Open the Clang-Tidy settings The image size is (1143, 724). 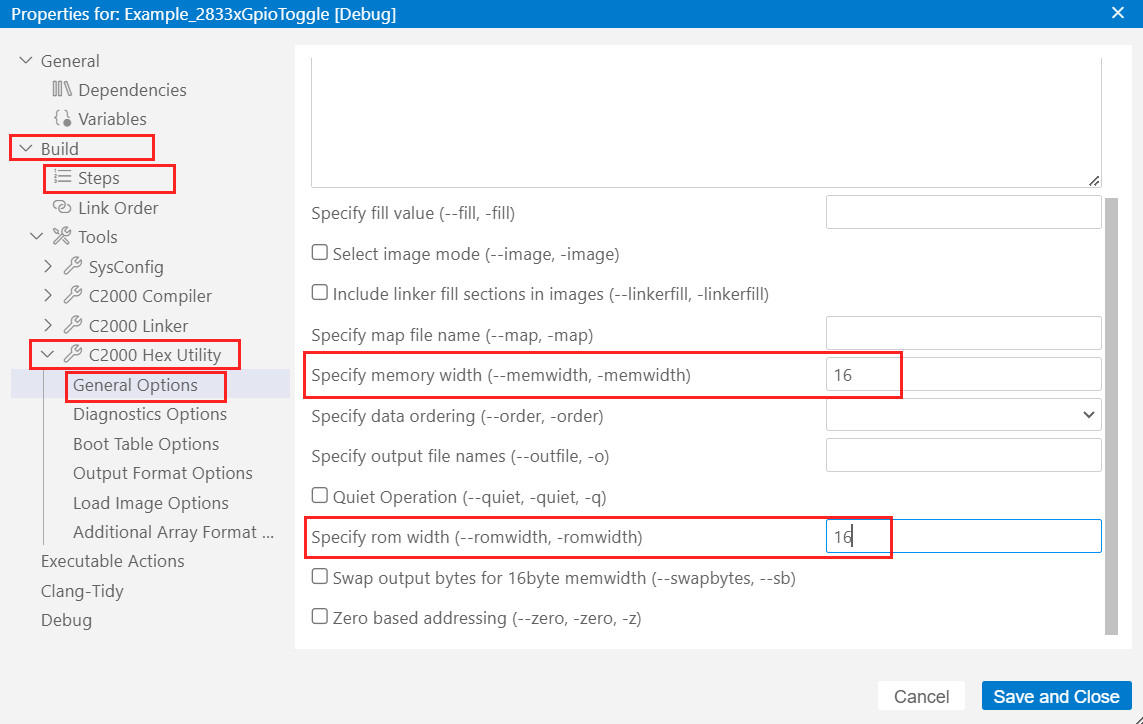82,591
